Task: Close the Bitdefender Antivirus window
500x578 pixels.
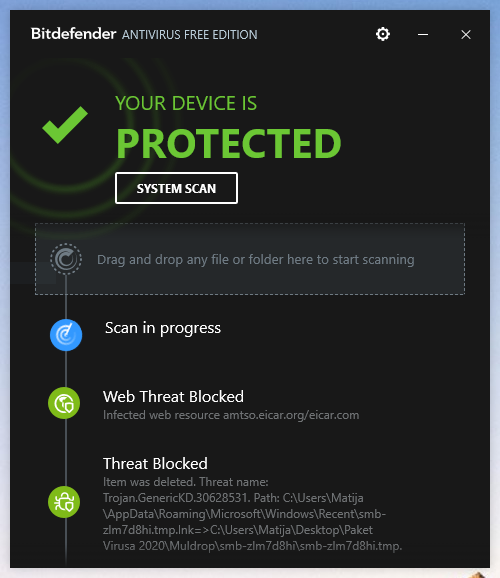Action: 466,35
